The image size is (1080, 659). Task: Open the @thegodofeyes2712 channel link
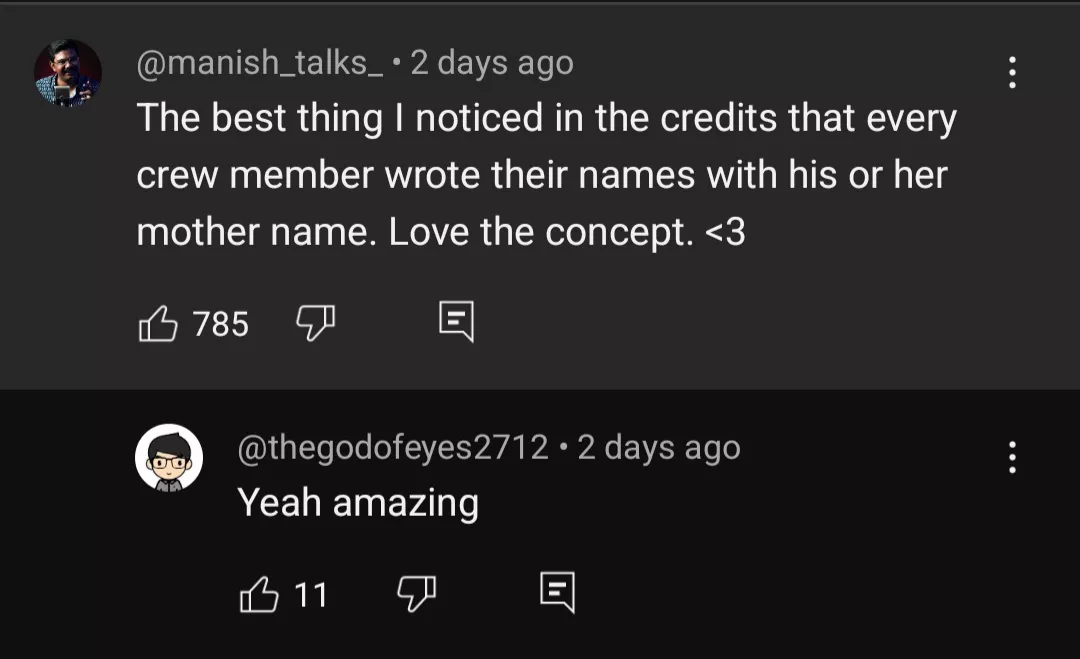[392, 447]
